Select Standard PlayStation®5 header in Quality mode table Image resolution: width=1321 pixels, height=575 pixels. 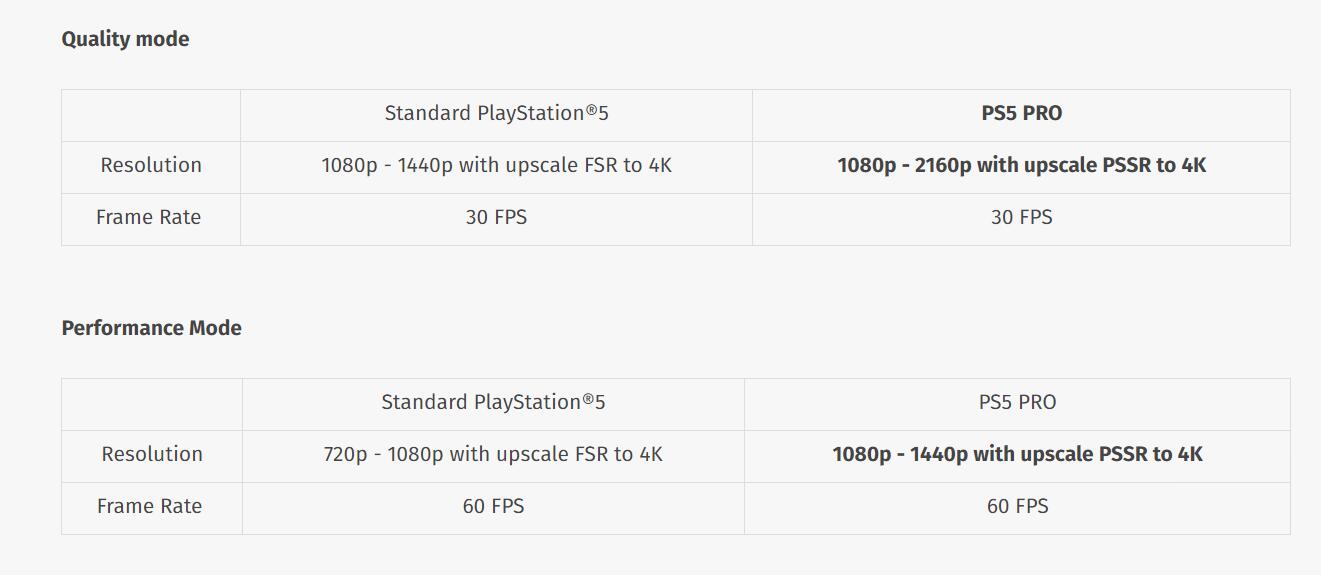[x=496, y=113]
